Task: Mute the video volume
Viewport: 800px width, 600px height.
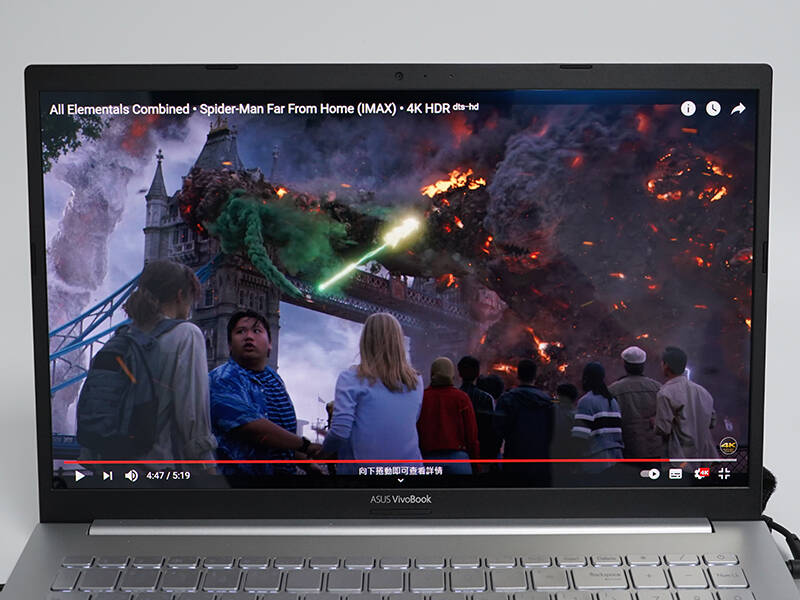Action: point(131,476)
